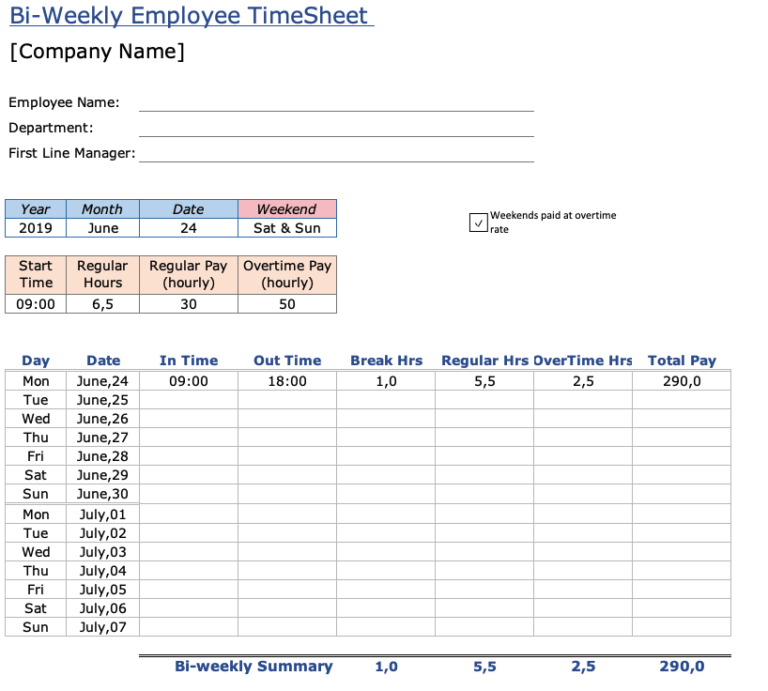Select the summary Break Hrs total 1,0
Image resolution: width=768 pixels, height=691 pixels.
pos(386,667)
